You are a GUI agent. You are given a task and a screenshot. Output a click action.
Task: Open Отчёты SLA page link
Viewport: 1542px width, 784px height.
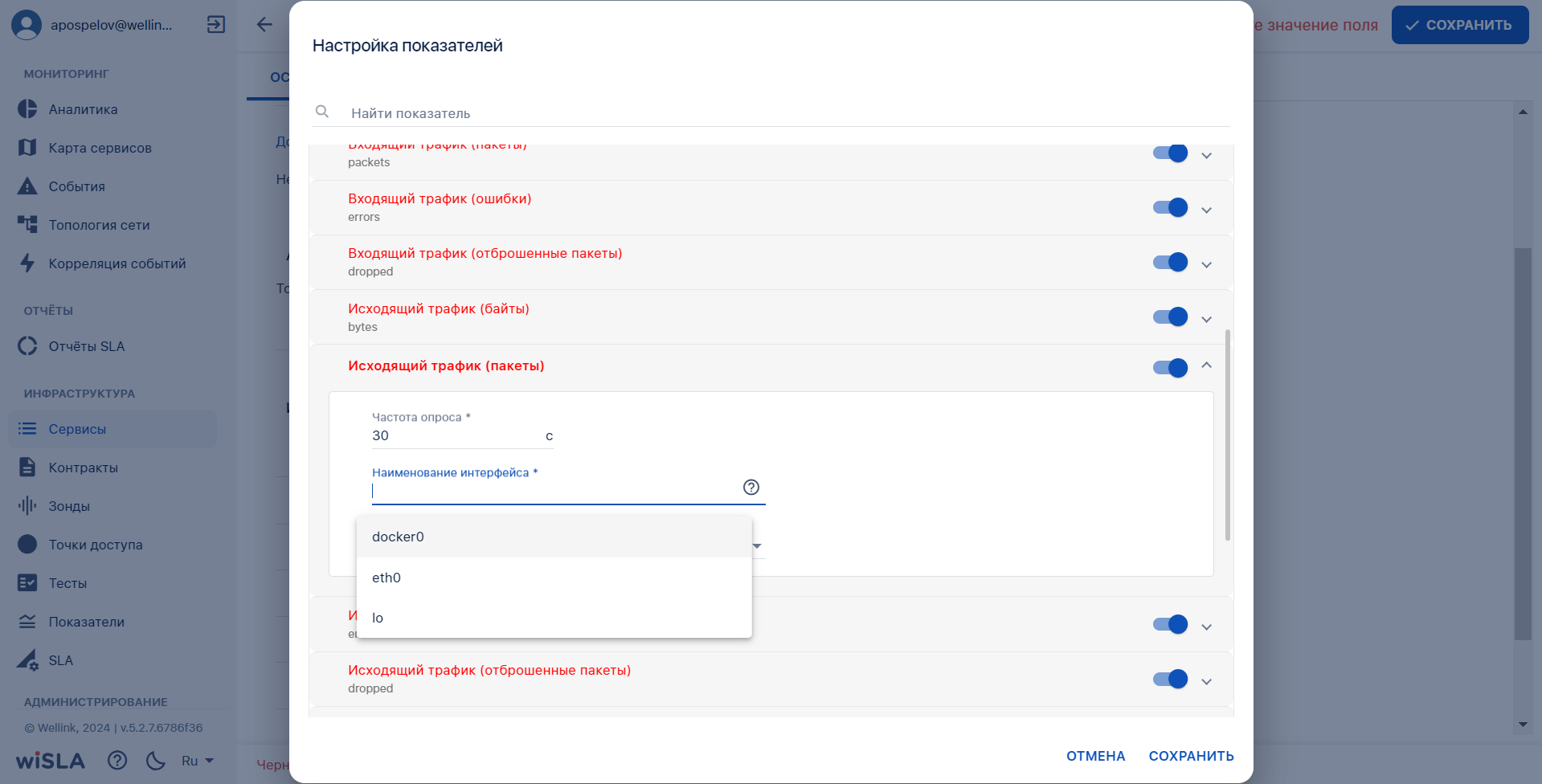pyautogui.click(x=112, y=346)
